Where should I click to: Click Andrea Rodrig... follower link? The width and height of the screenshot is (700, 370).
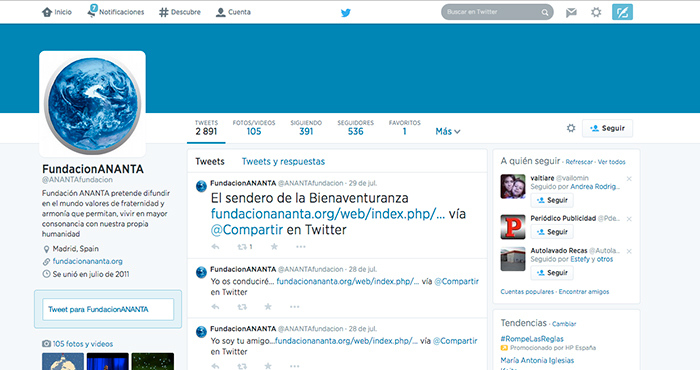click(x=595, y=187)
